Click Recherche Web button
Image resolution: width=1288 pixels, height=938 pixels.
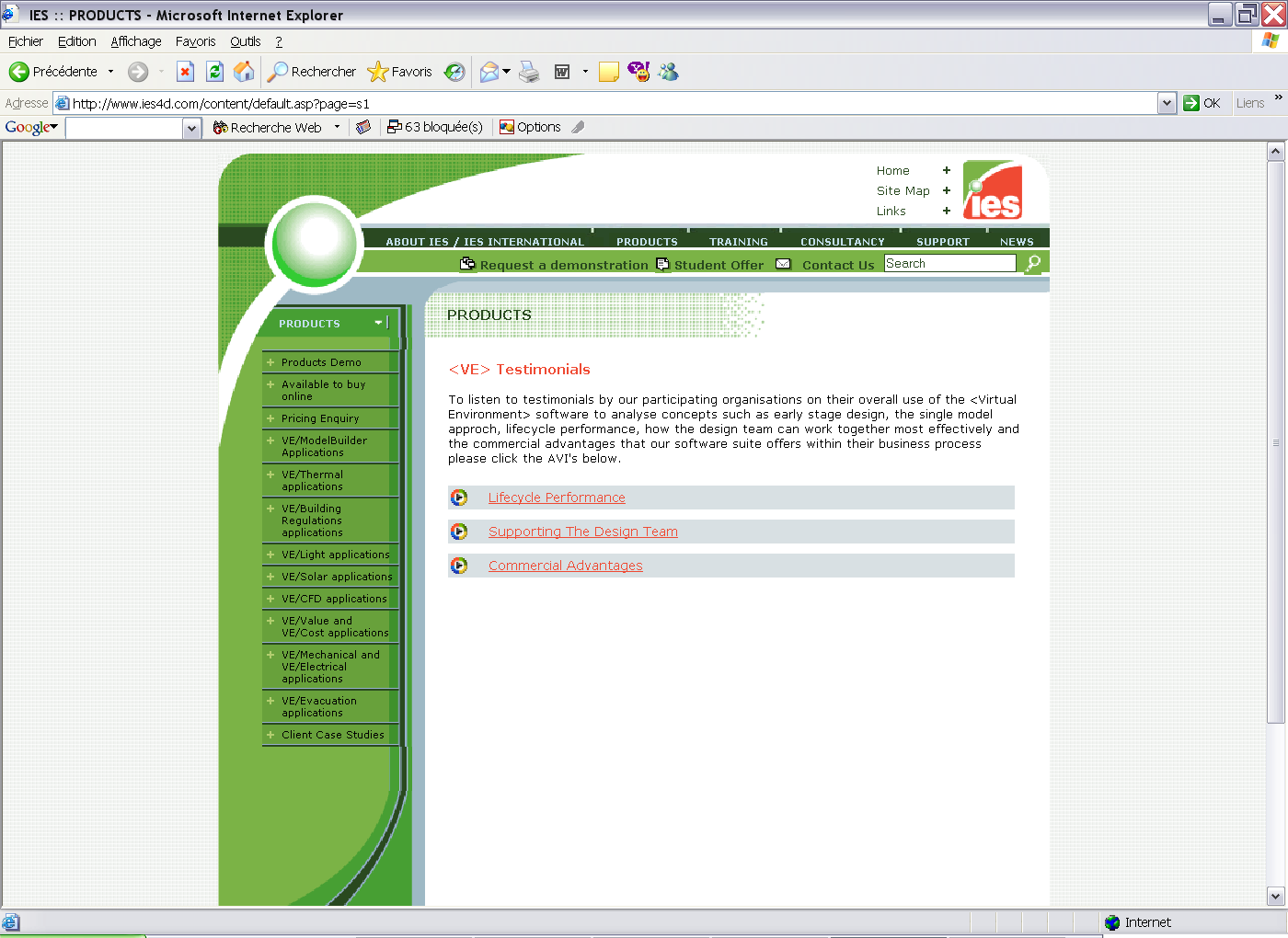[x=268, y=127]
